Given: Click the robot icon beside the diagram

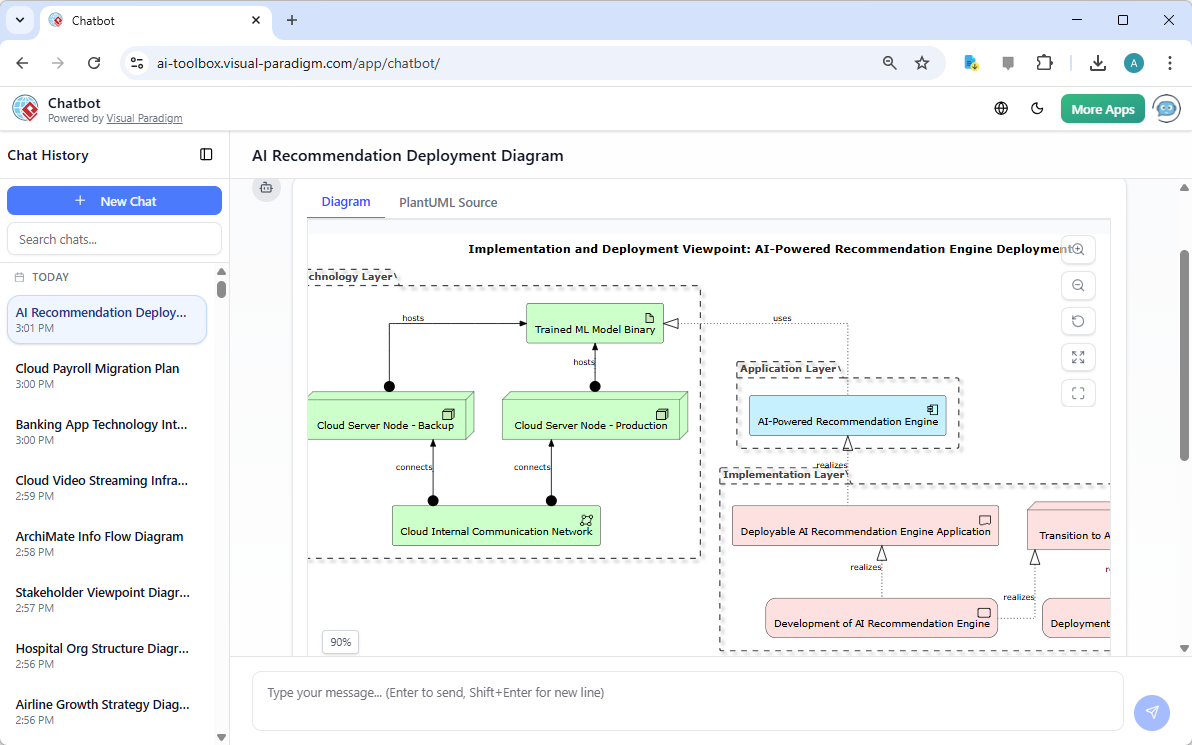Looking at the screenshot, I should point(266,187).
